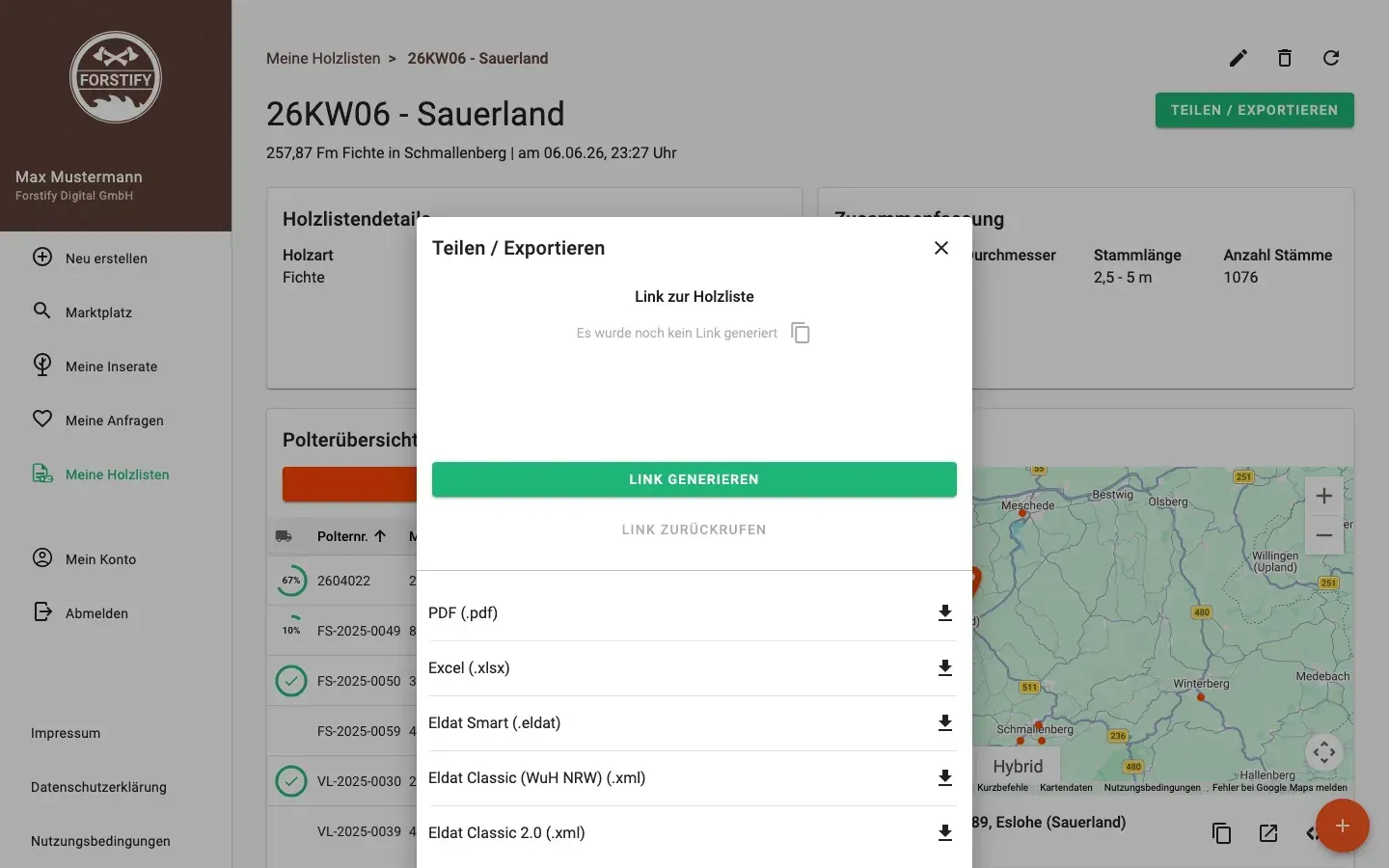Click Meine Holzlisten breadcrumb link

click(x=323, y=58)
